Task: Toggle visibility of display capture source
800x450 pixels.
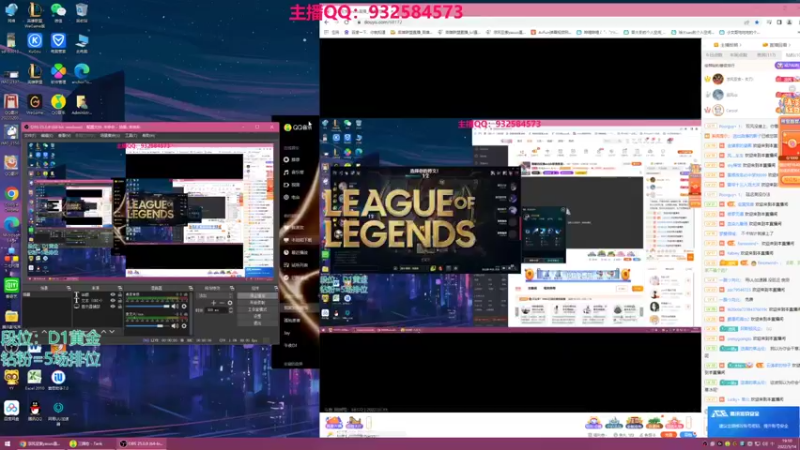Action: click(x=113, y=306)
